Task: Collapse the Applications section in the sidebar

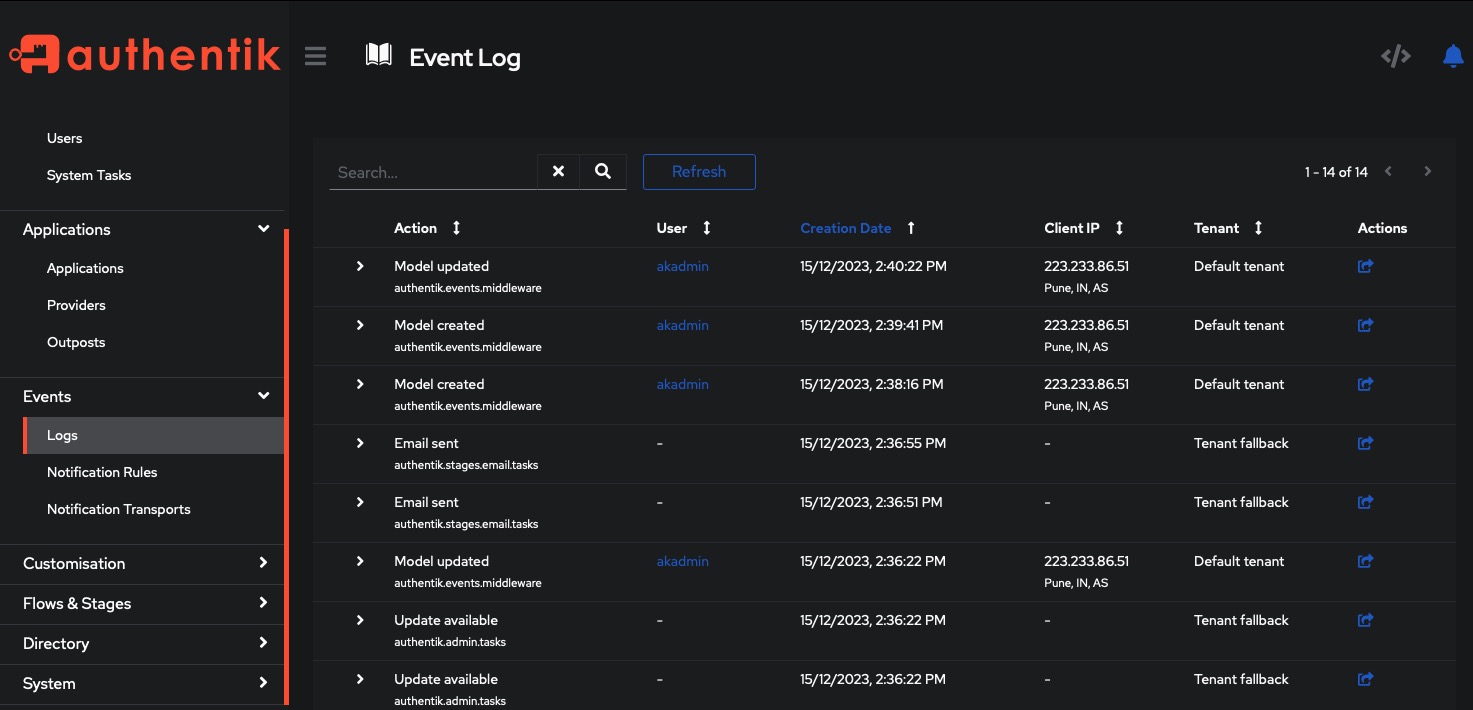Action: (263, 229)
